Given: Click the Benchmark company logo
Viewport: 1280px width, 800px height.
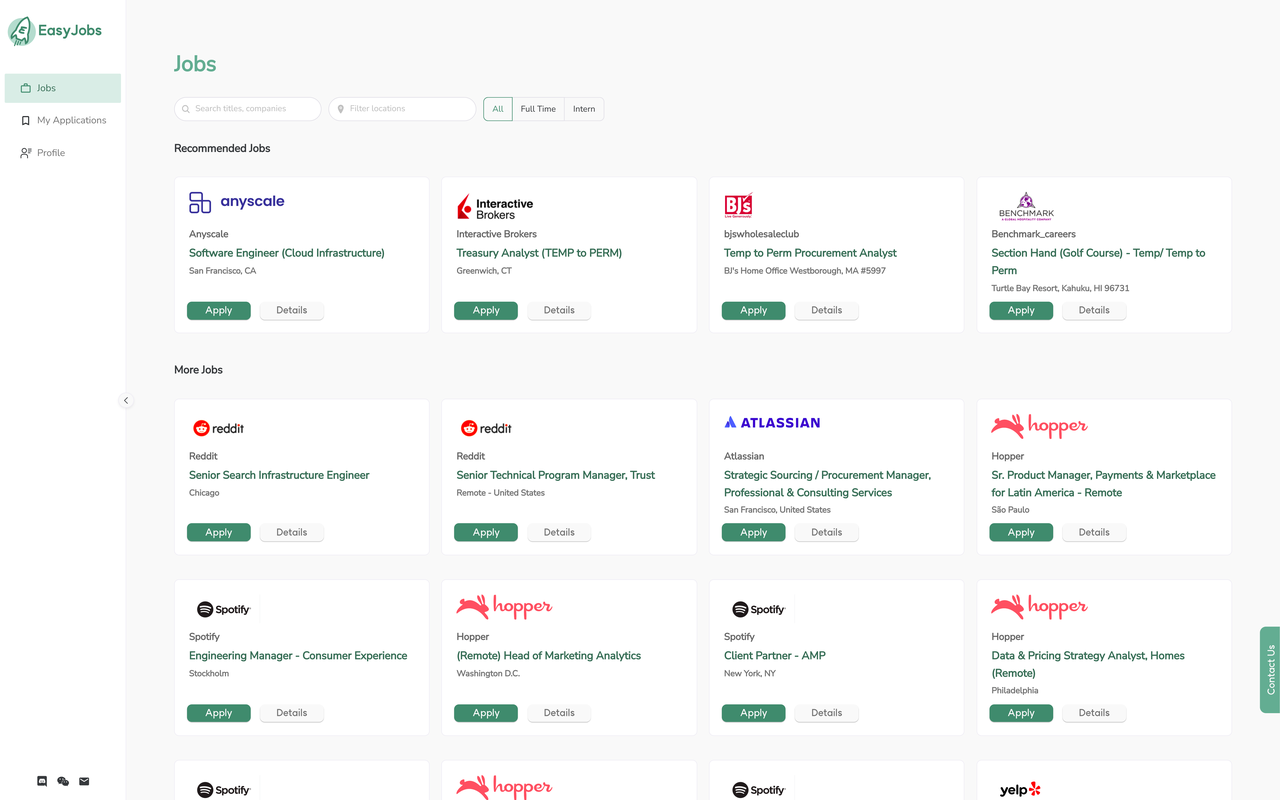Looking at the screenshot, I should click(1026, 206).
